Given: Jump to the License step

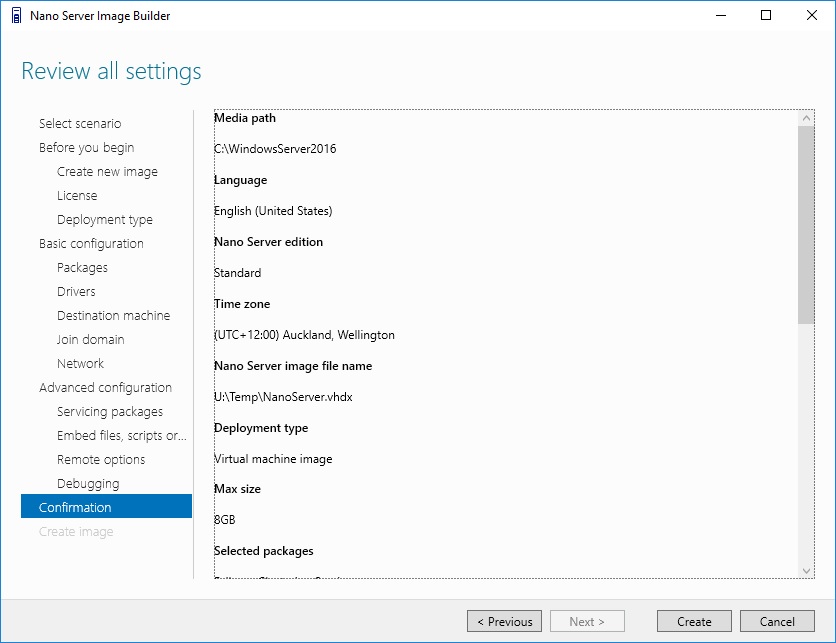Looking at the screenshot, I should pyautogui.click(x=77, y=196).
